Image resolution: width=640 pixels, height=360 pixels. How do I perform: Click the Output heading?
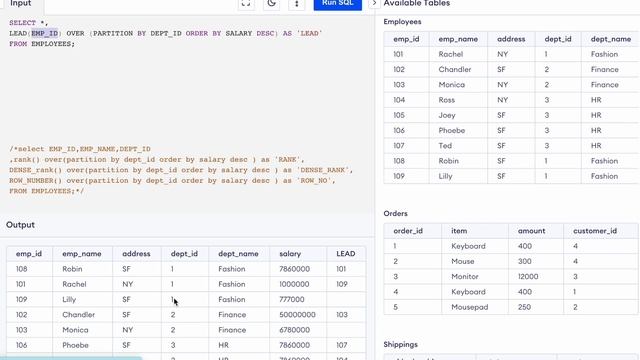20,225
